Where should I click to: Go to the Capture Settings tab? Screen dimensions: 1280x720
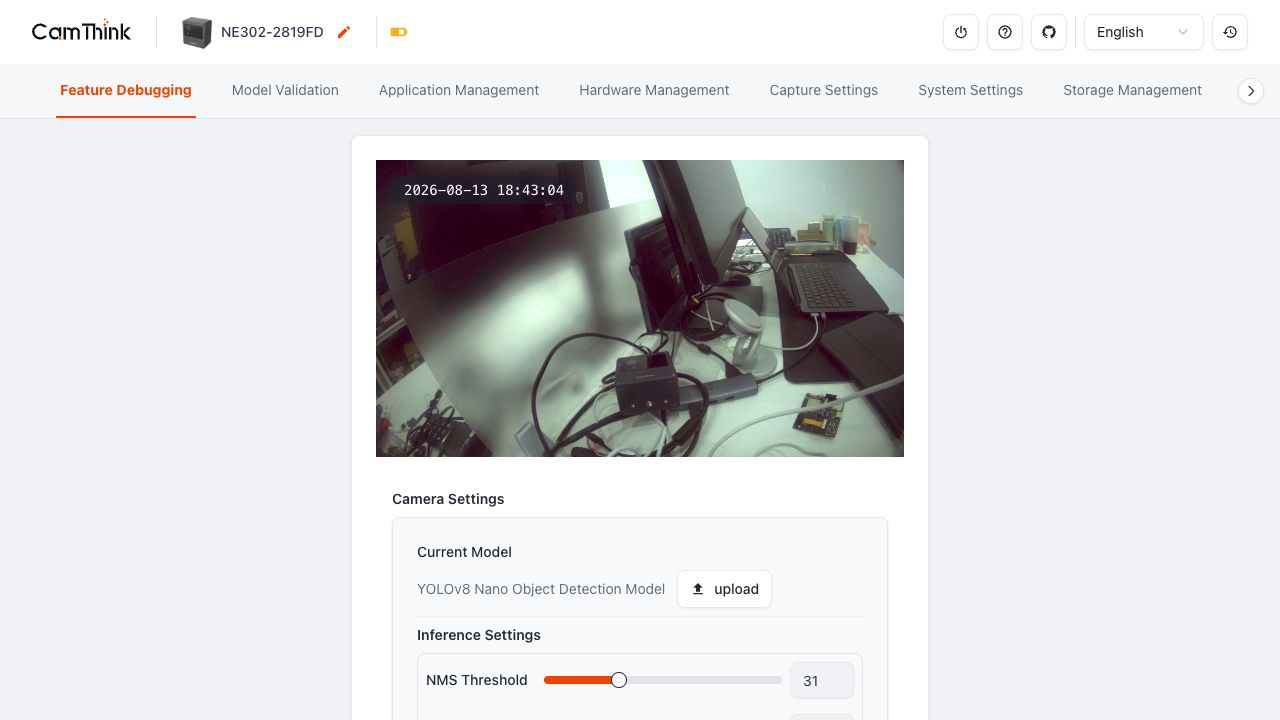point(824,90)
